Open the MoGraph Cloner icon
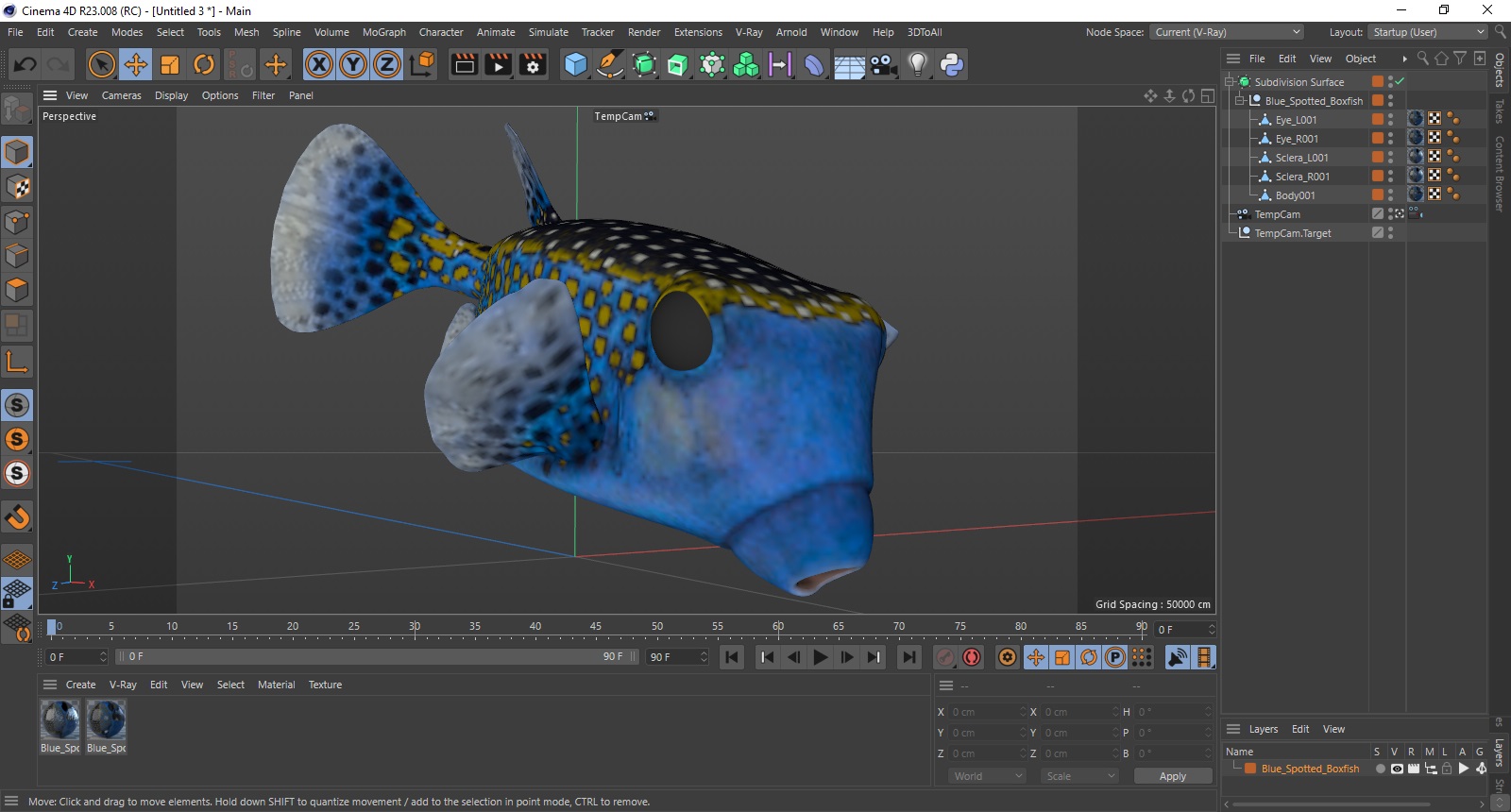Image resolution: width=1511 pixels, height=812 pixels. [746, 64]
